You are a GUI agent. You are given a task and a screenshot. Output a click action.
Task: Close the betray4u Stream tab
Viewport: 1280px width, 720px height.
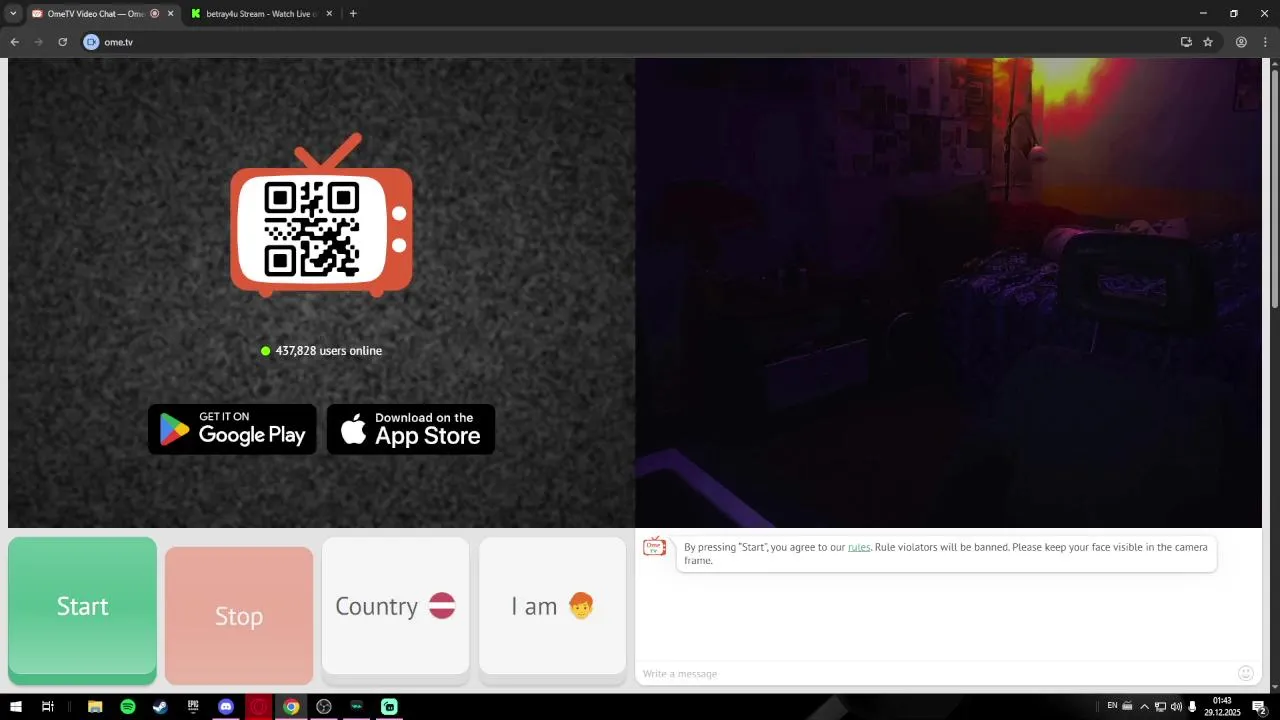[x=331, y=14]
